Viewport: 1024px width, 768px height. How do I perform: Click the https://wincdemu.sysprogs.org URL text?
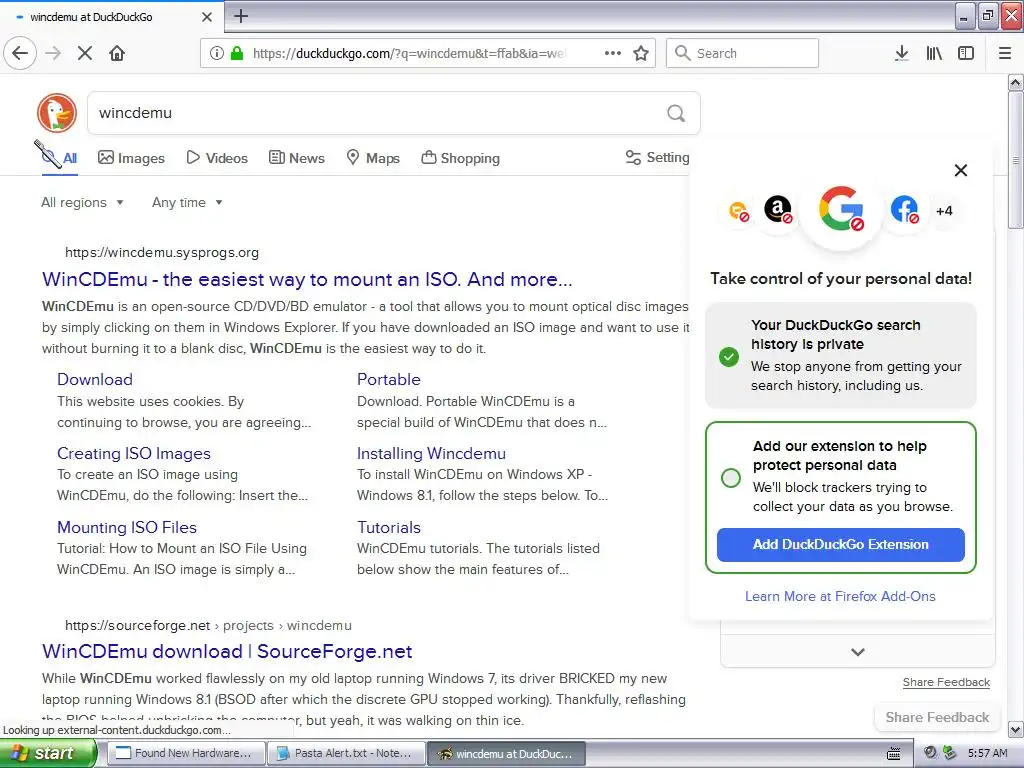162,253
